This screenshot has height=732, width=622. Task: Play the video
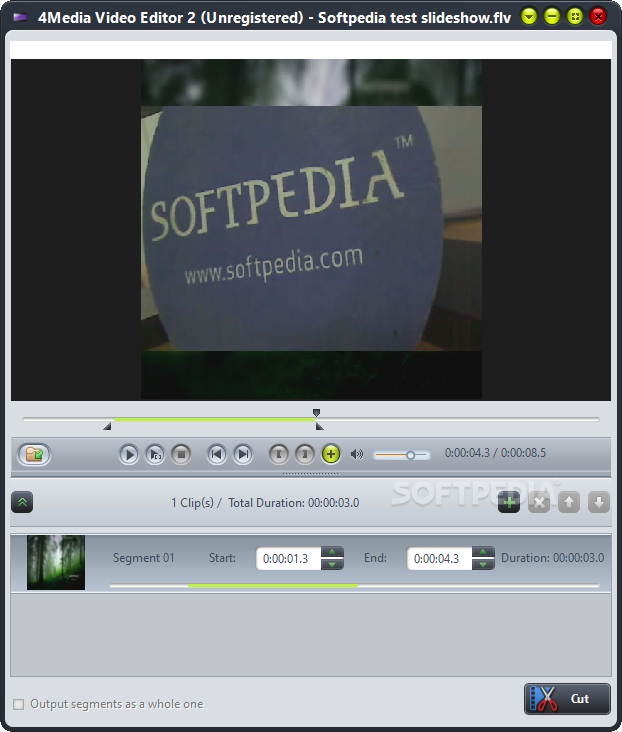coord(129,454)
